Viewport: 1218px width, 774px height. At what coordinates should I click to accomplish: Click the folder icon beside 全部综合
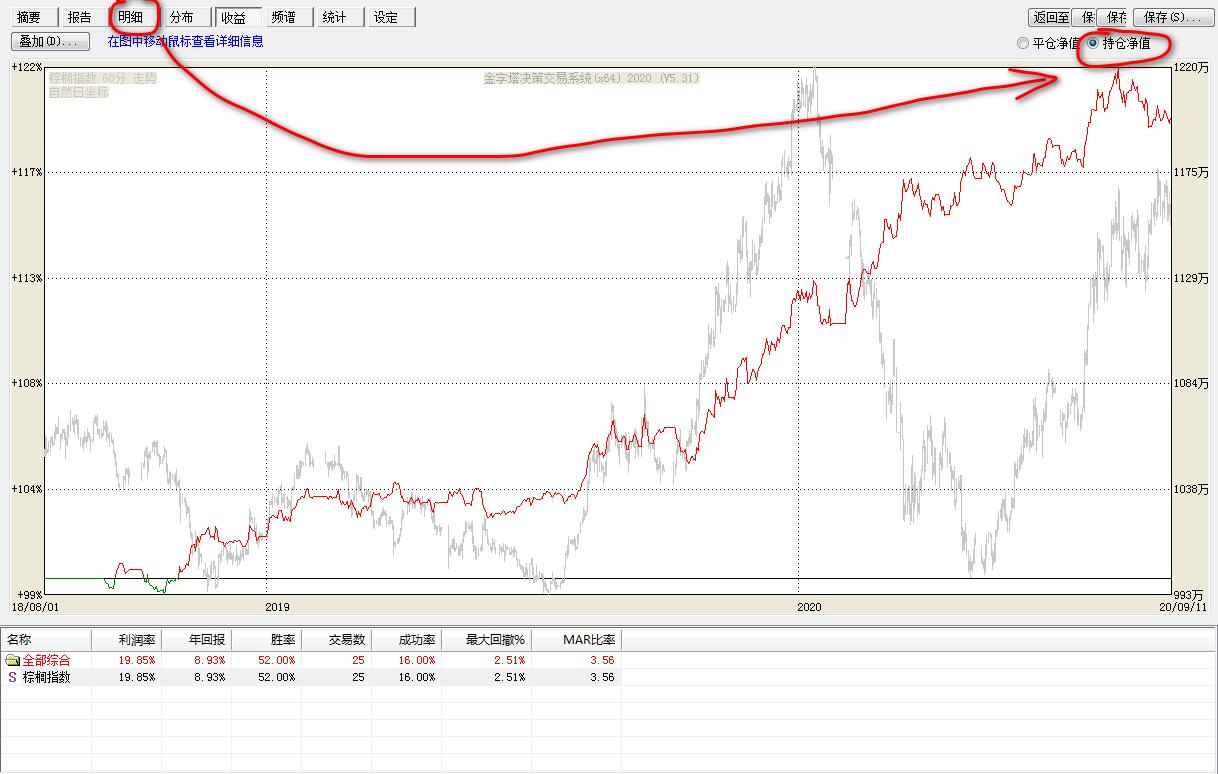12,660
